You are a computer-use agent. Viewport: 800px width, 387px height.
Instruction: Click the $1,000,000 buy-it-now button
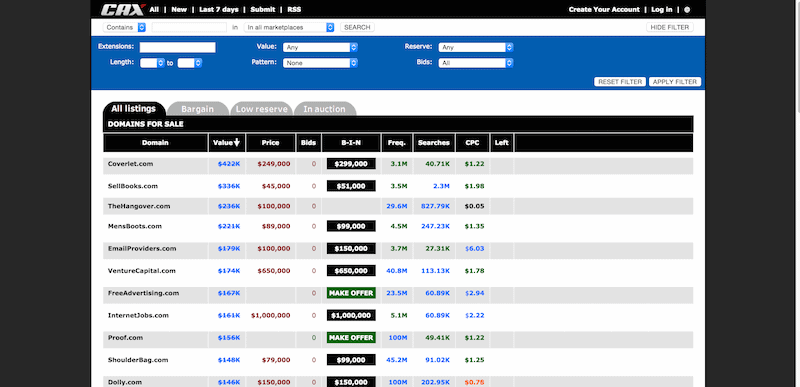click(x=351, y=316)
